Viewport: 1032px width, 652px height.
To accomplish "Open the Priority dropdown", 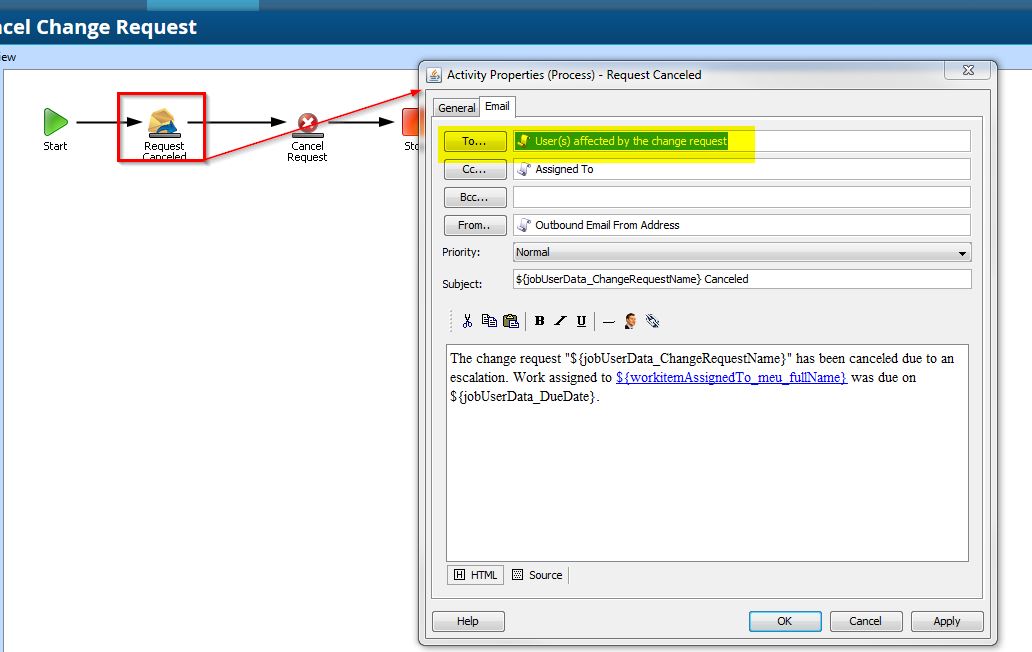I will 962,252.
